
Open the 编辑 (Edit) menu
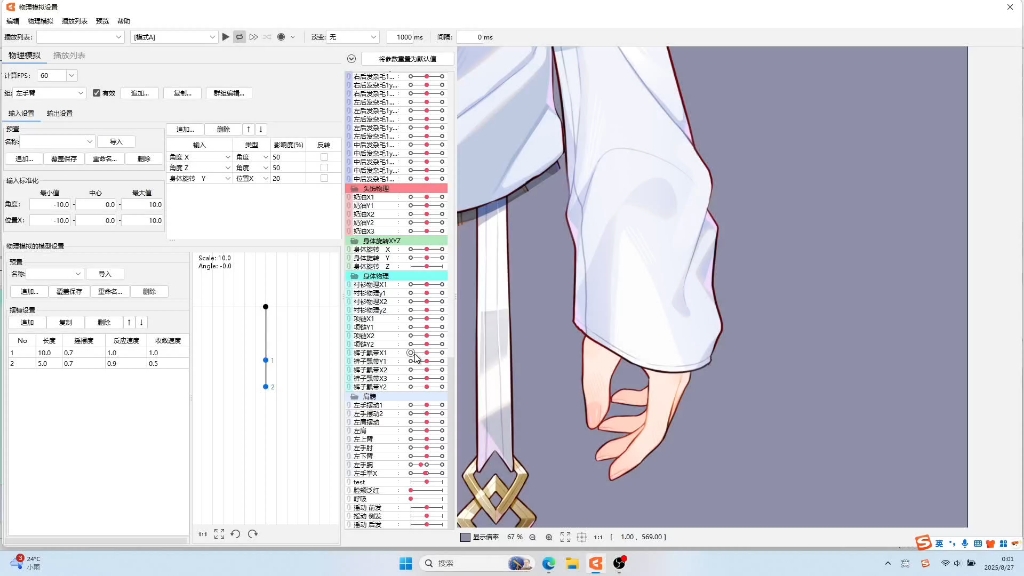point(12,21)
